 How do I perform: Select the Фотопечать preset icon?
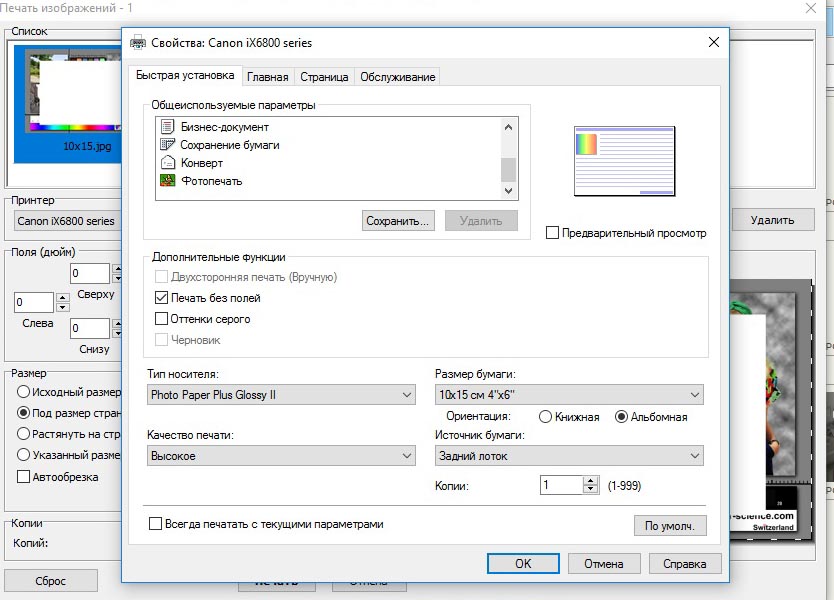(x=168, y=180)
